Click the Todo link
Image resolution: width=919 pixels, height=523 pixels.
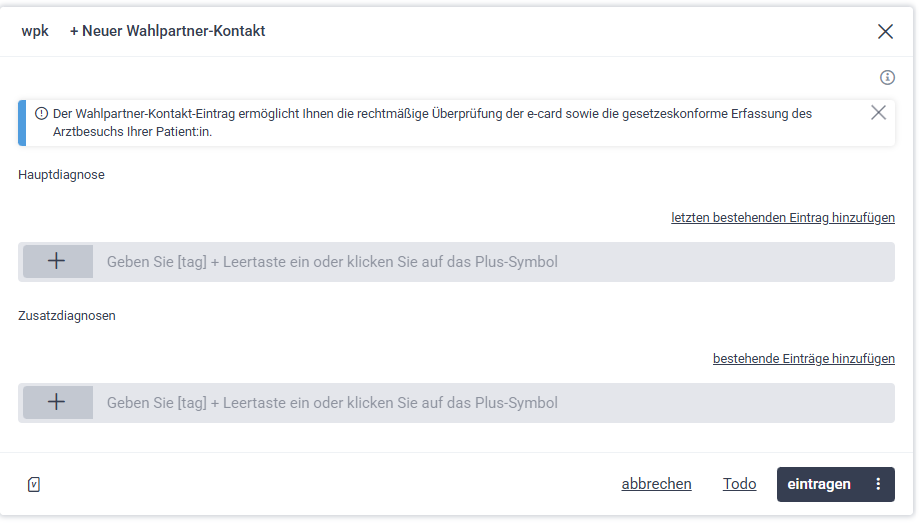click(740, 485)
